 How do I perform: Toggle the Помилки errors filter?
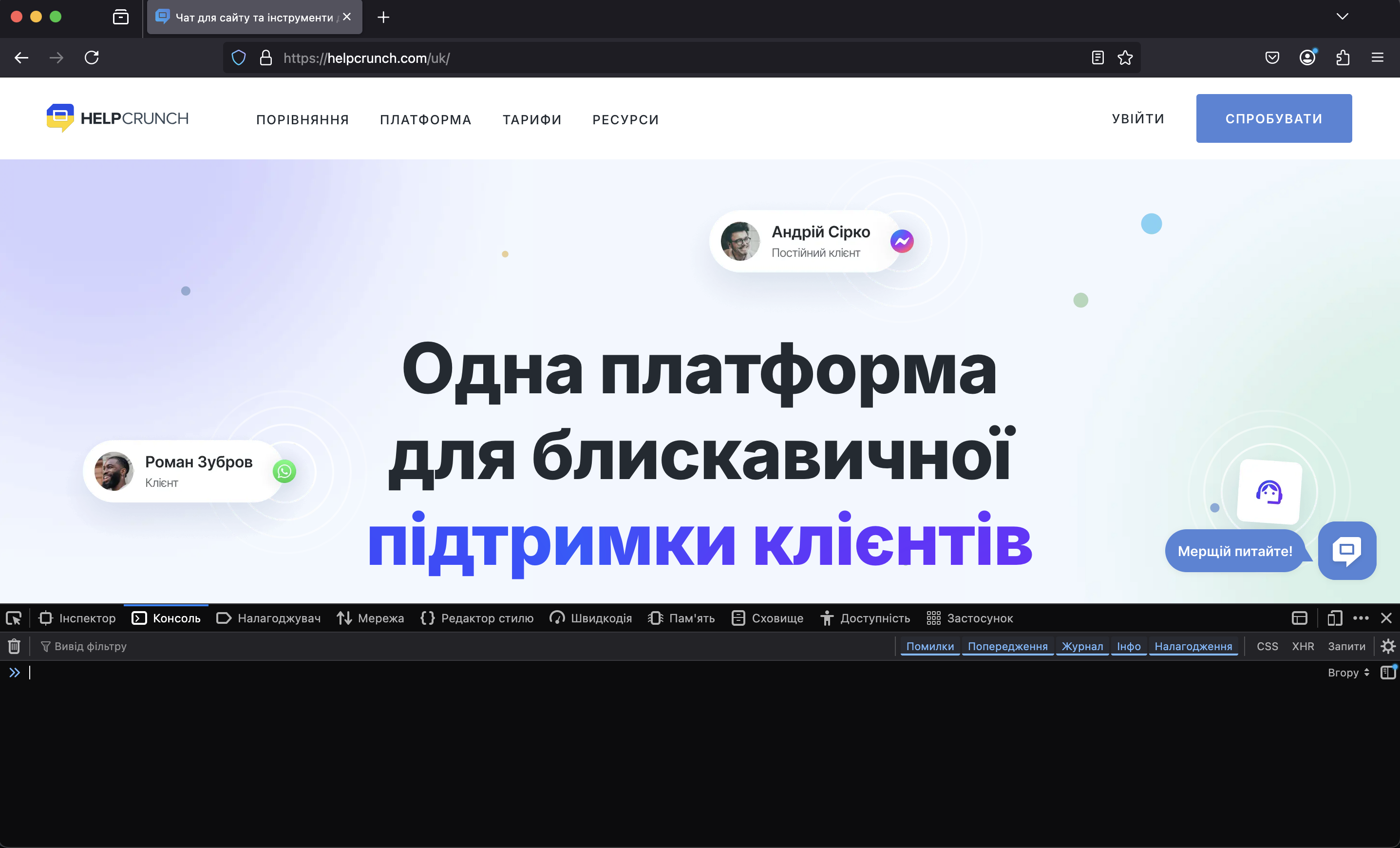click(x=930, y=646)
